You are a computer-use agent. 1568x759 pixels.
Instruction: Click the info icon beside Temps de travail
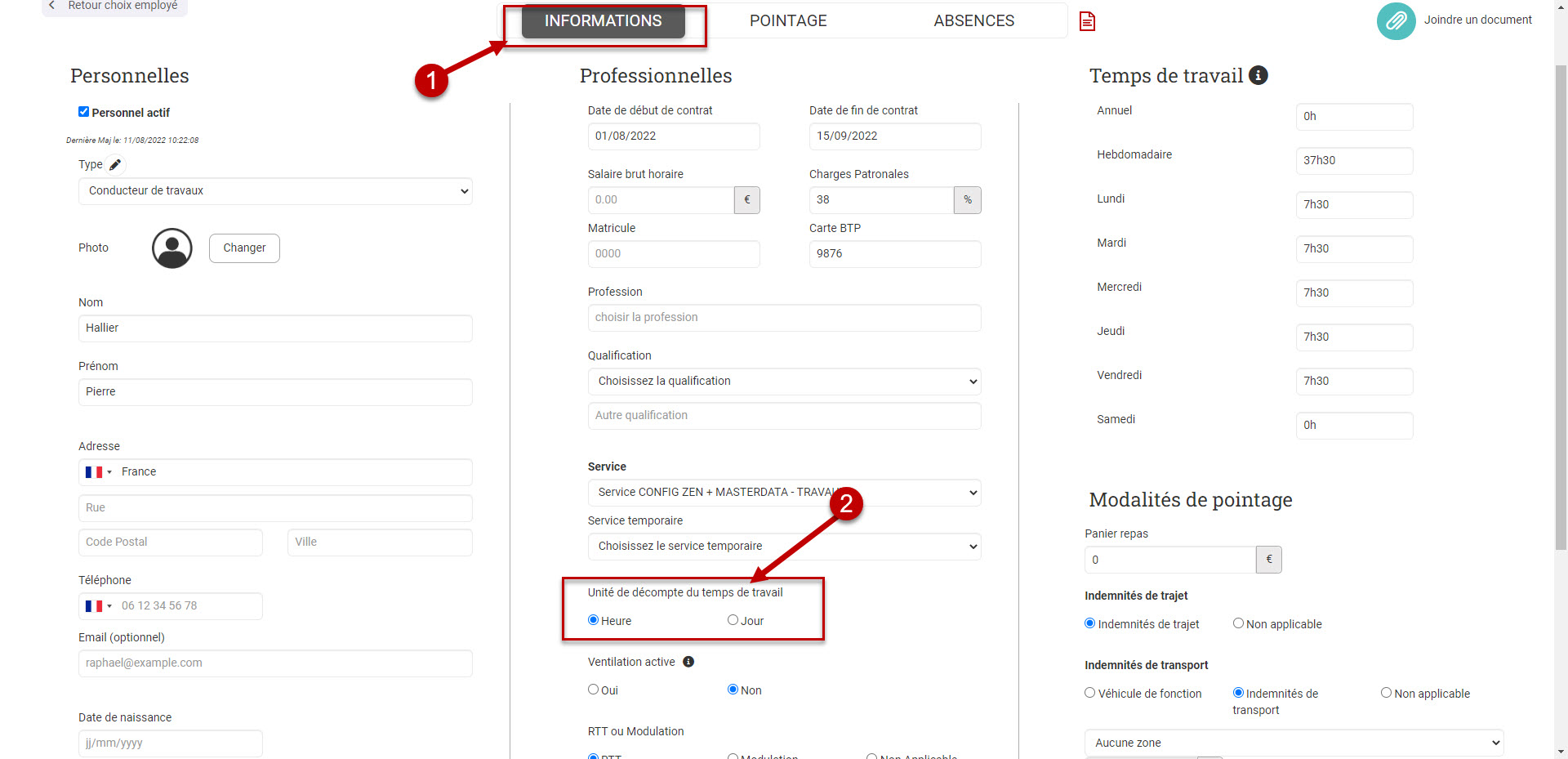1258,75
